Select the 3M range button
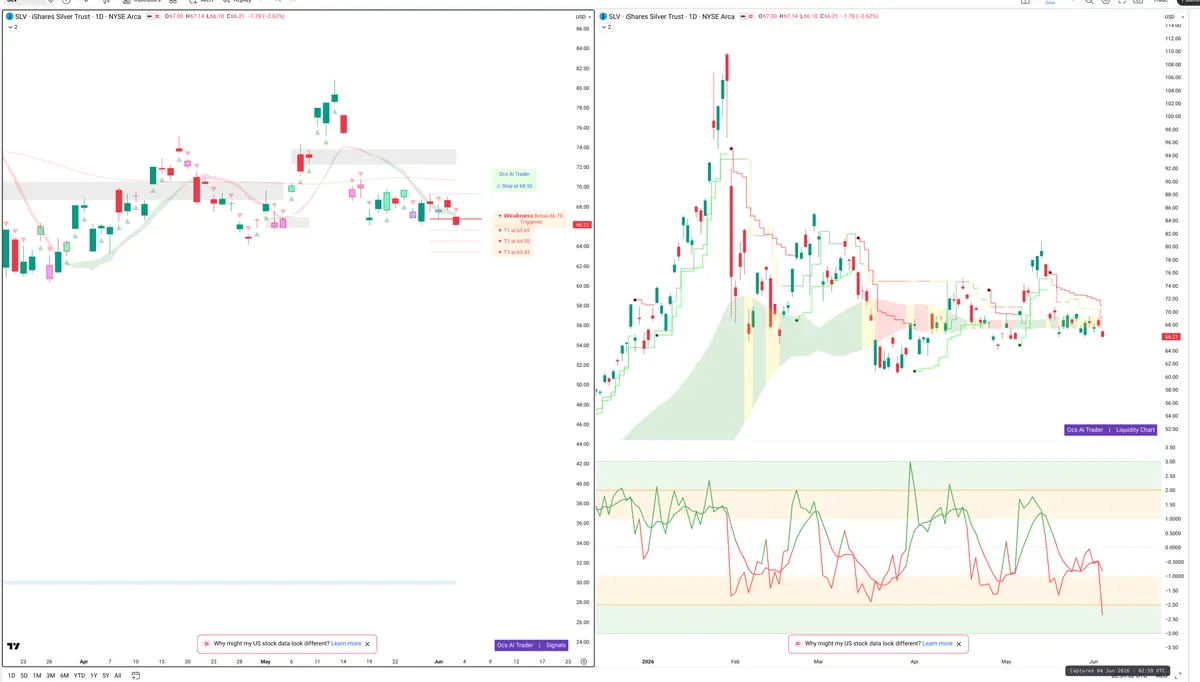This screenshot has height=682, width=1200. (x=51, y=676)
